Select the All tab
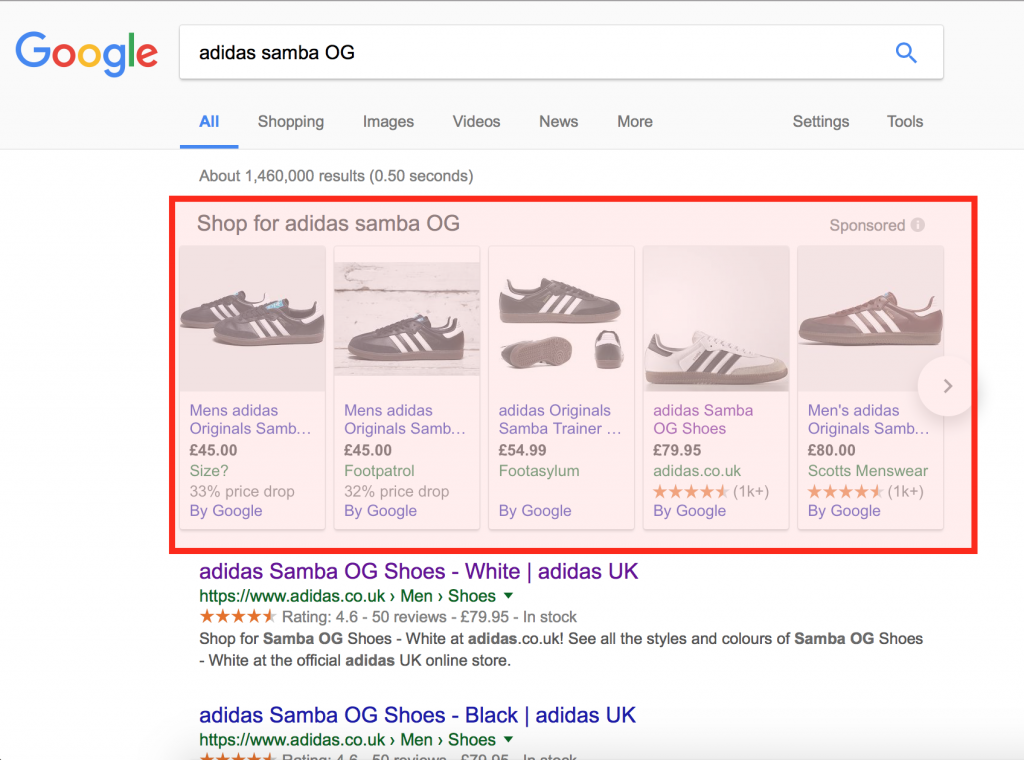The image size is (1024, 760). [209, 121]
